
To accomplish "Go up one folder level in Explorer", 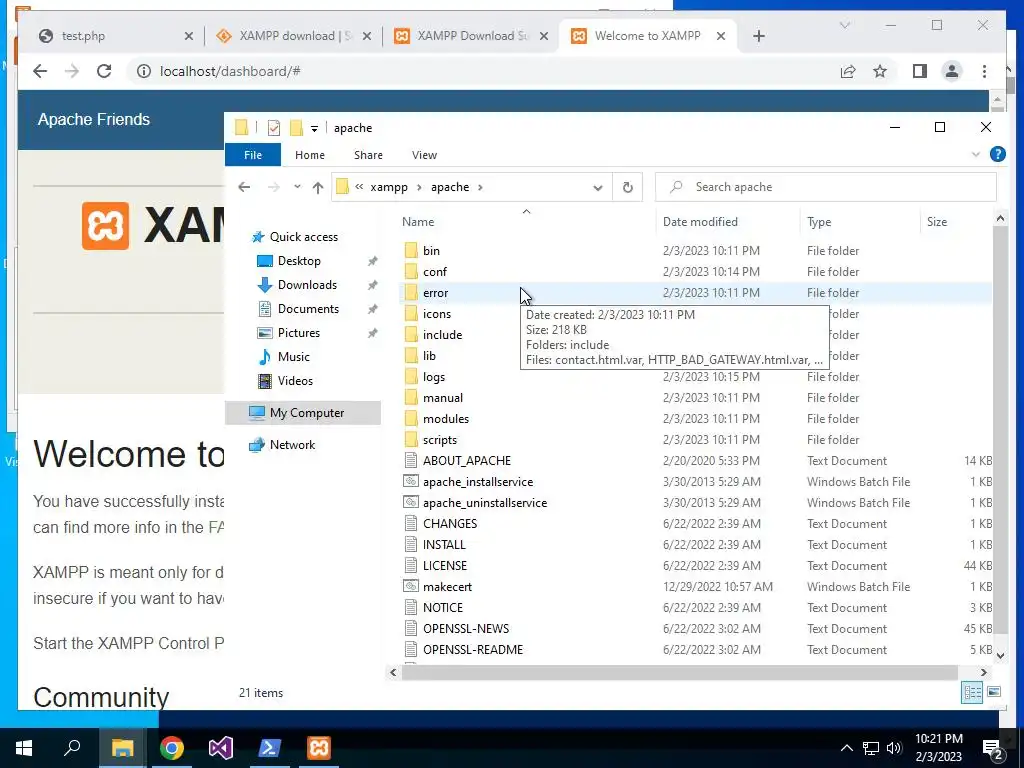I will coord(317,187).
